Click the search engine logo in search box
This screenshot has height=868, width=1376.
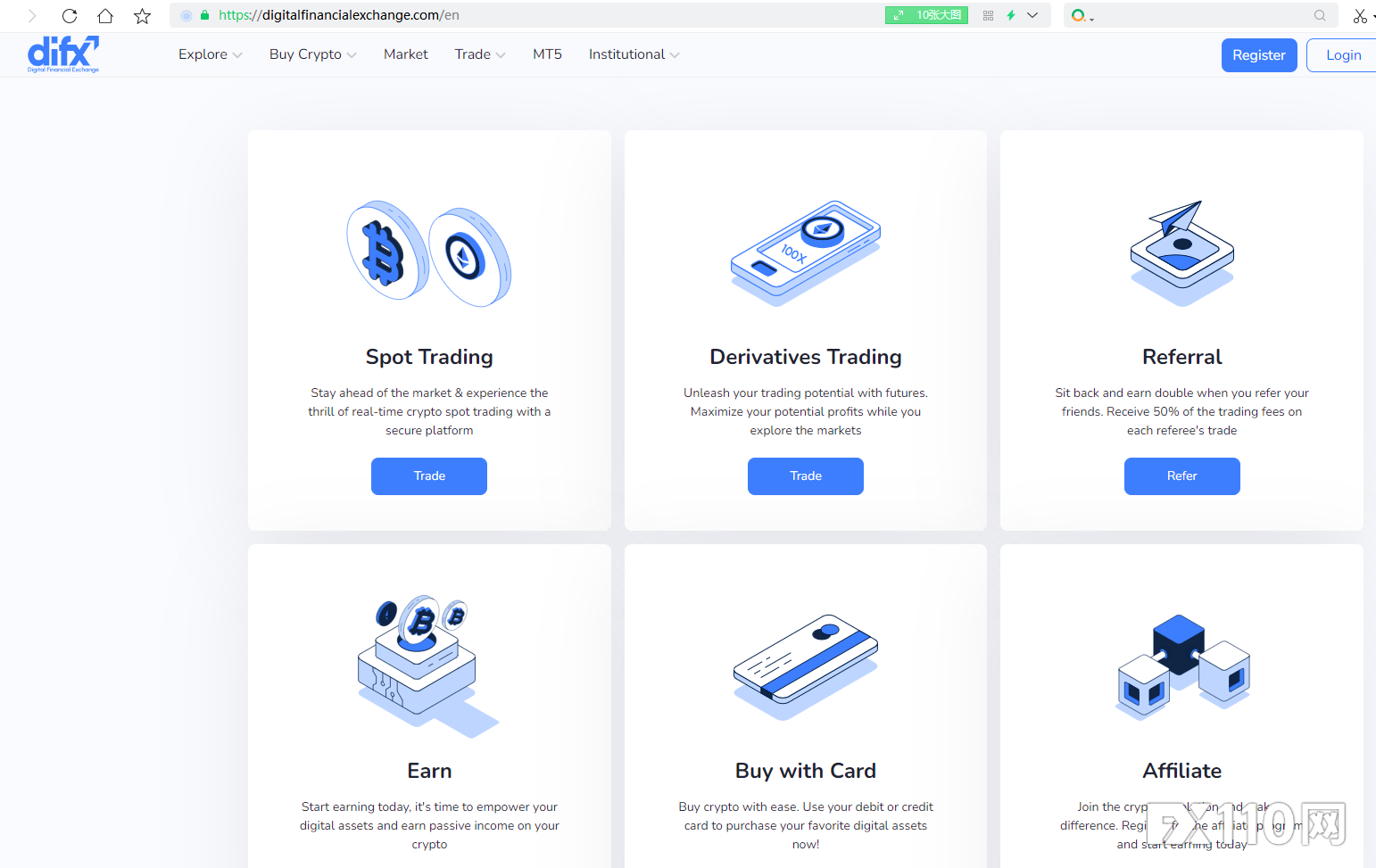[1079, 15]
